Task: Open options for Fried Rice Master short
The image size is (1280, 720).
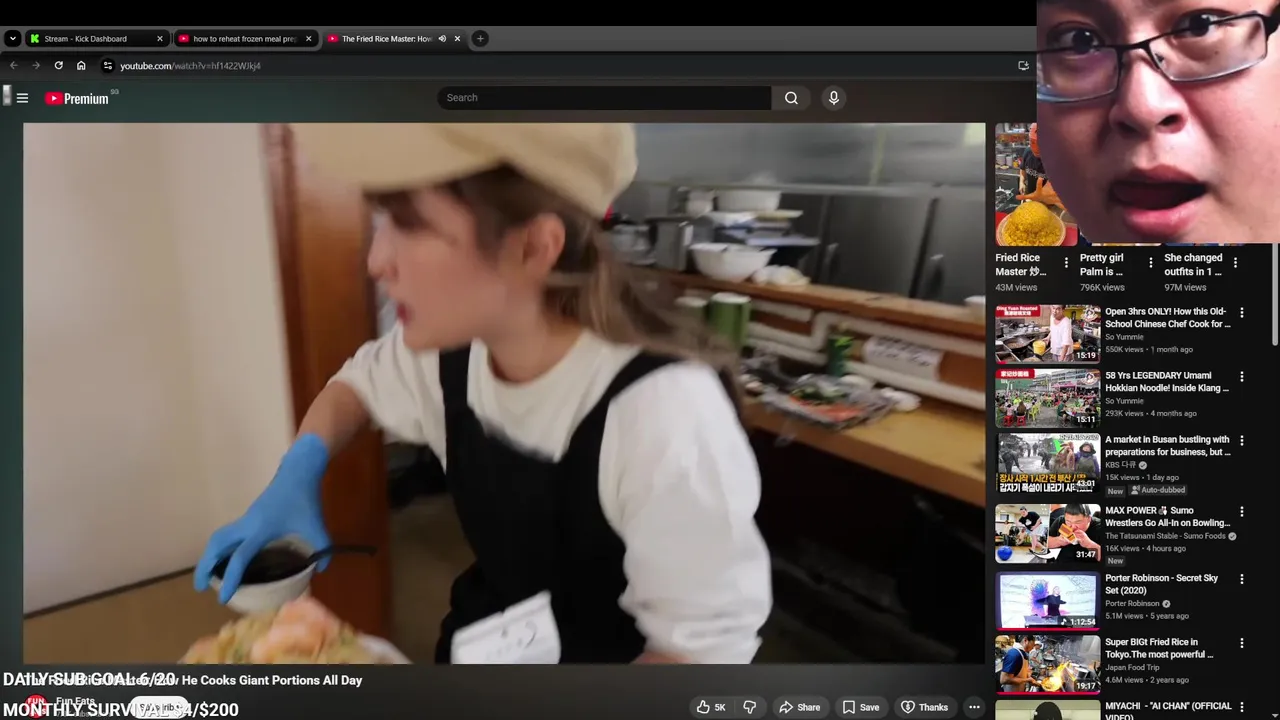Action: click(x=1066, y=263)
